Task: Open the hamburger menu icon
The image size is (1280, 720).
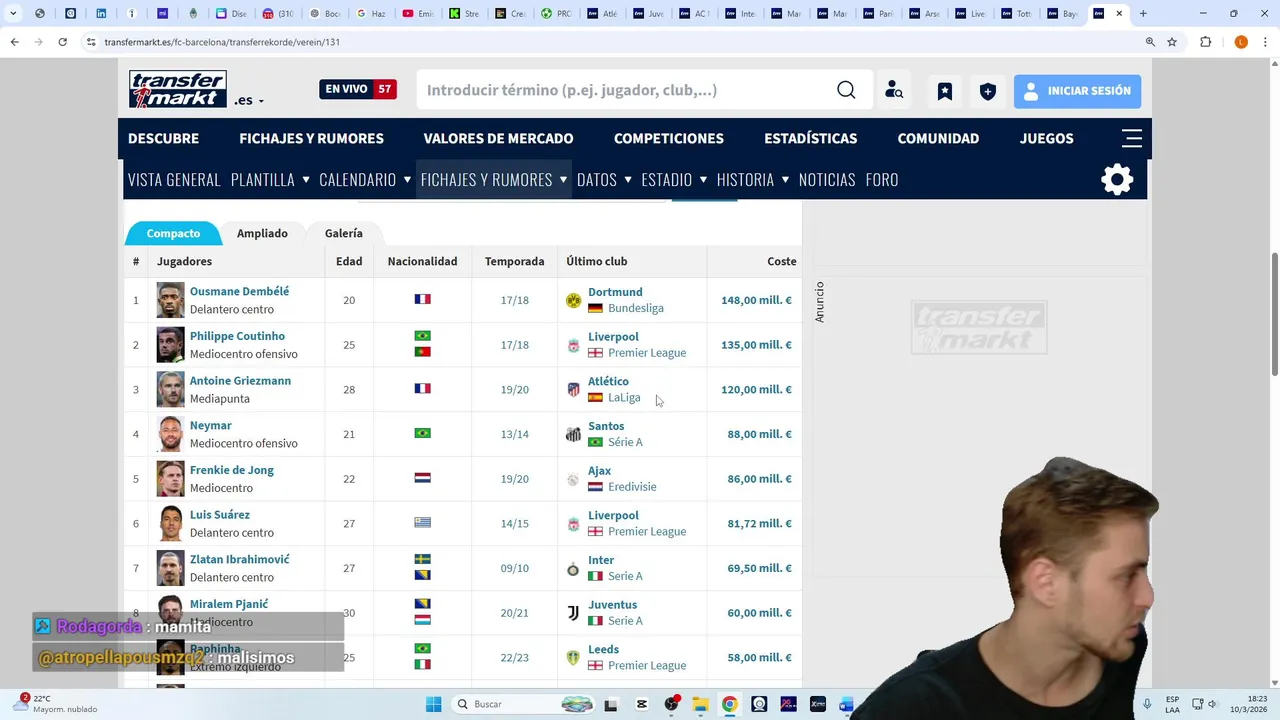Action: [1132, 138]
